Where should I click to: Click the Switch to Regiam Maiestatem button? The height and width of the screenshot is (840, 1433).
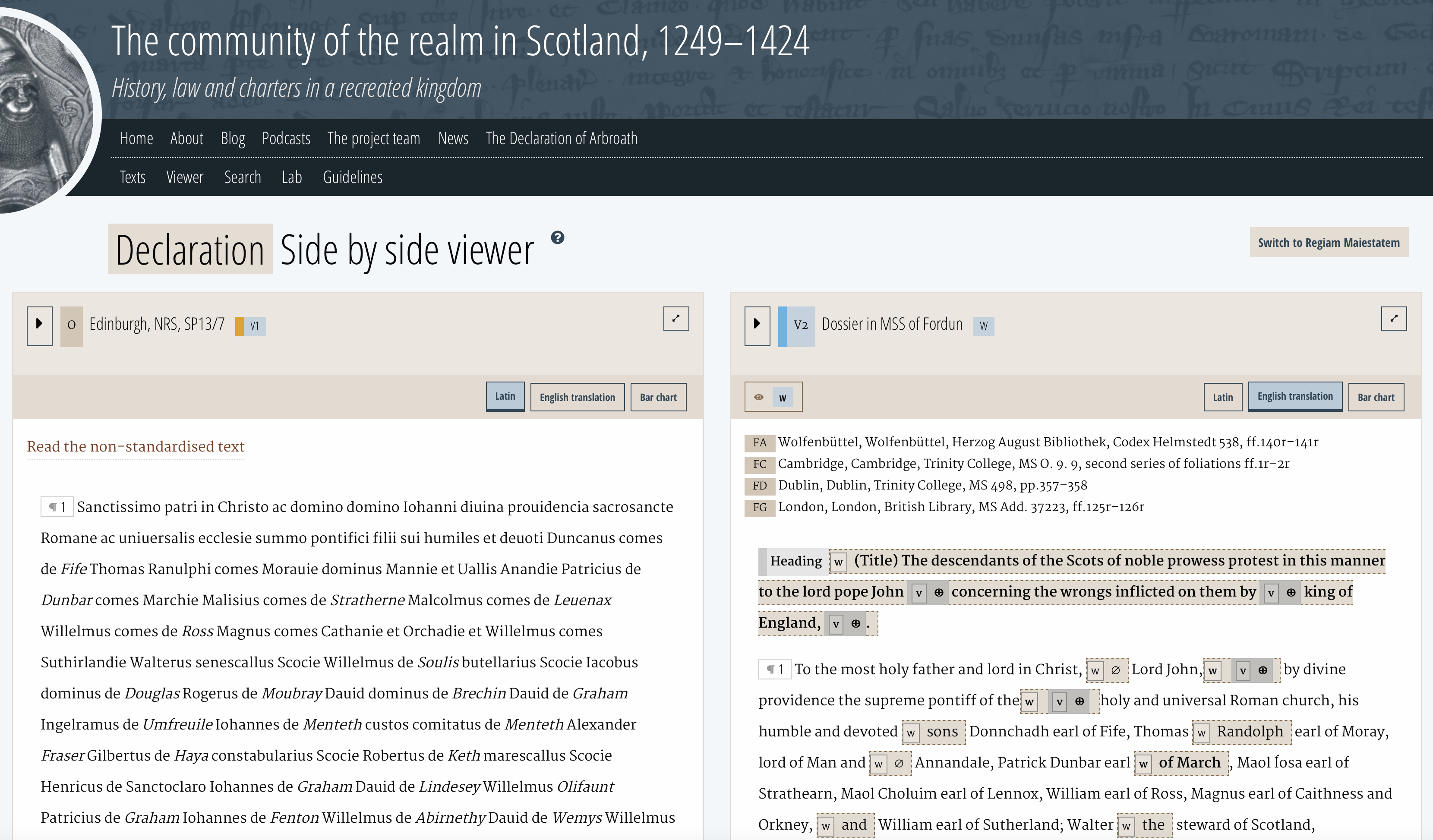click(x=1328, y=242)
